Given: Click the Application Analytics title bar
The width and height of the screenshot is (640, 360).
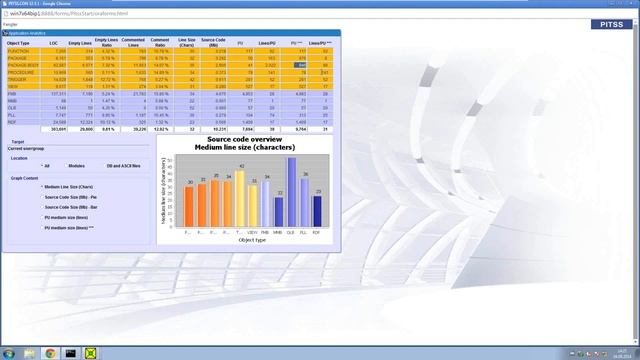Looking at the screenshot, I should click(x=171, y=33).
